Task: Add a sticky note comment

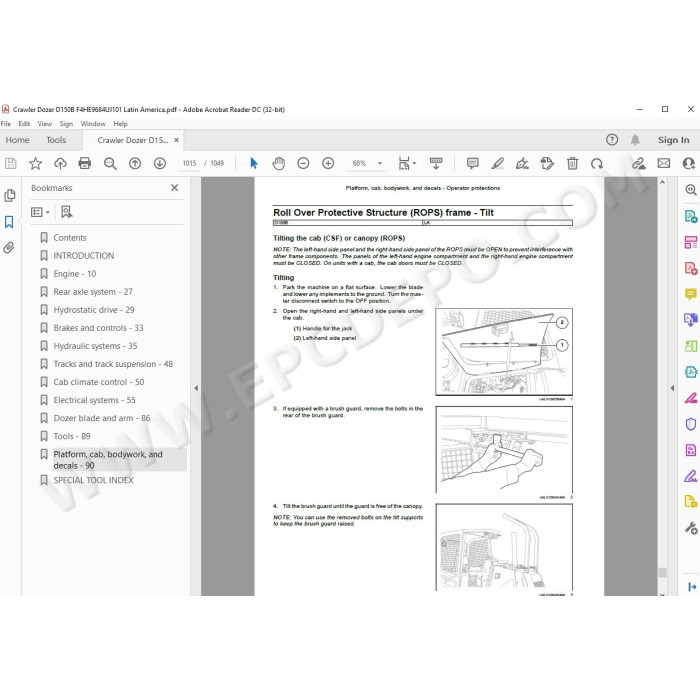Action: [473, 163]
